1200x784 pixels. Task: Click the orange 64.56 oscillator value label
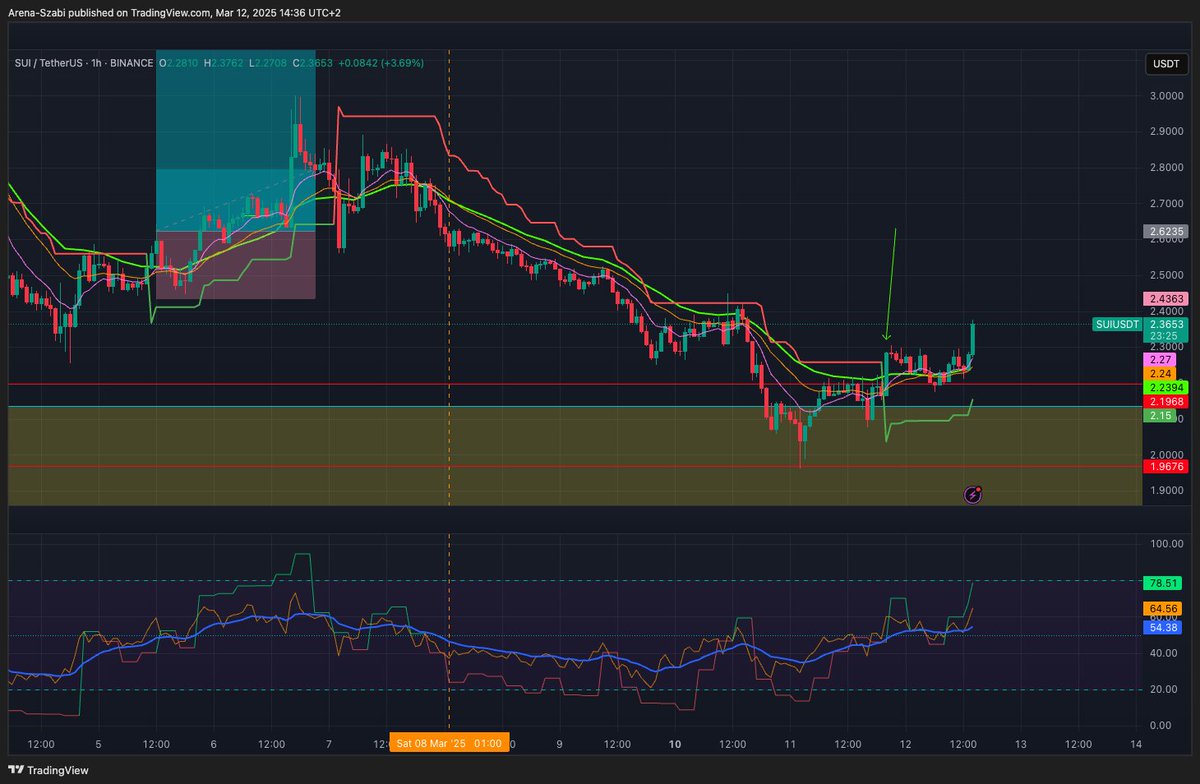pyautogui.click(x=1163, y=608)
